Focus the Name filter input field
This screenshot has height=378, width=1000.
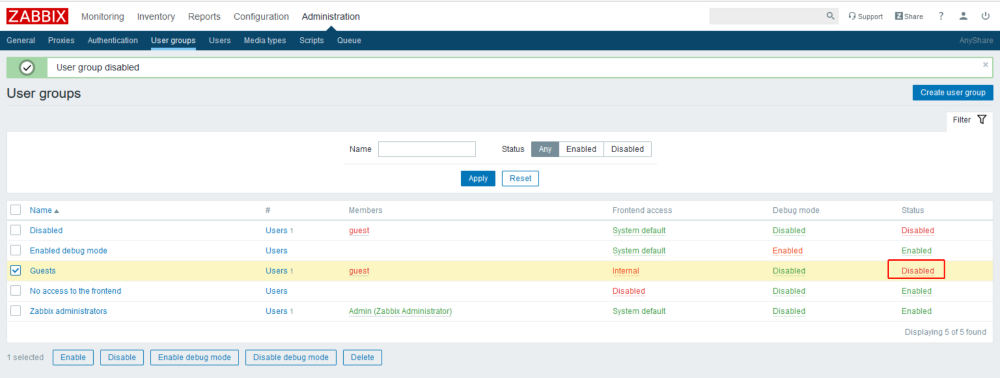[x=427, y=149]
